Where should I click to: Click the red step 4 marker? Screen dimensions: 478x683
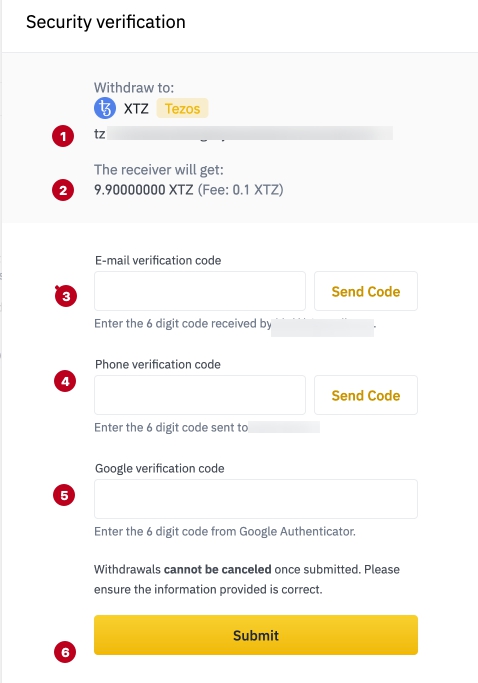click(x=65, y=381)
